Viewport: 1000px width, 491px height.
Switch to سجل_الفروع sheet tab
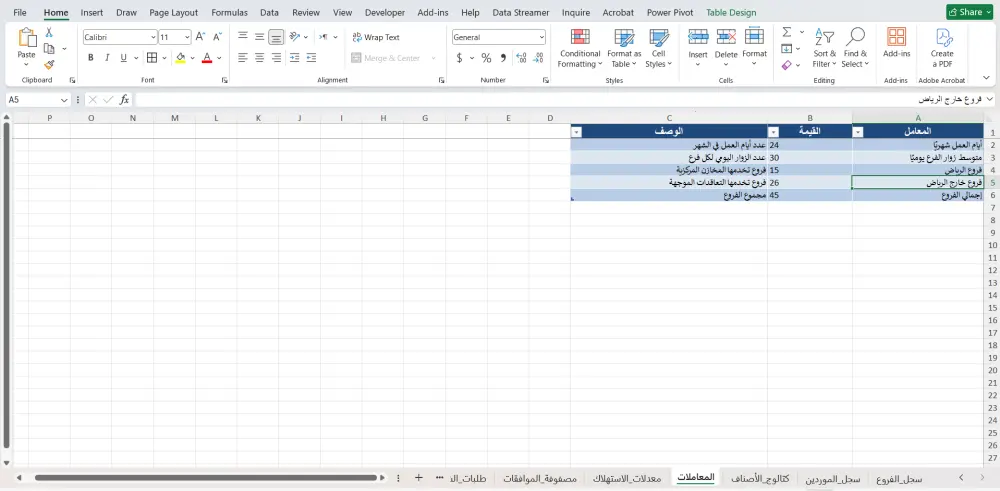tap(899, 478)
